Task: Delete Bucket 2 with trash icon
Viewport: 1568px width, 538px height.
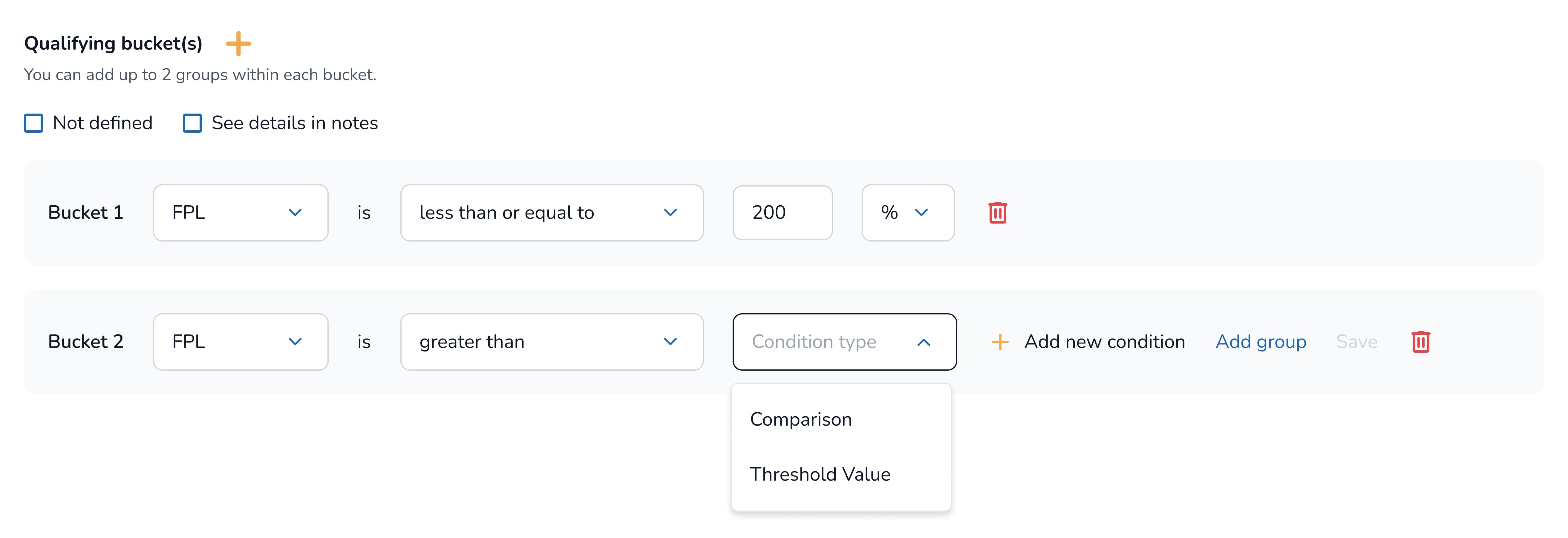Action: [1420, 342]
